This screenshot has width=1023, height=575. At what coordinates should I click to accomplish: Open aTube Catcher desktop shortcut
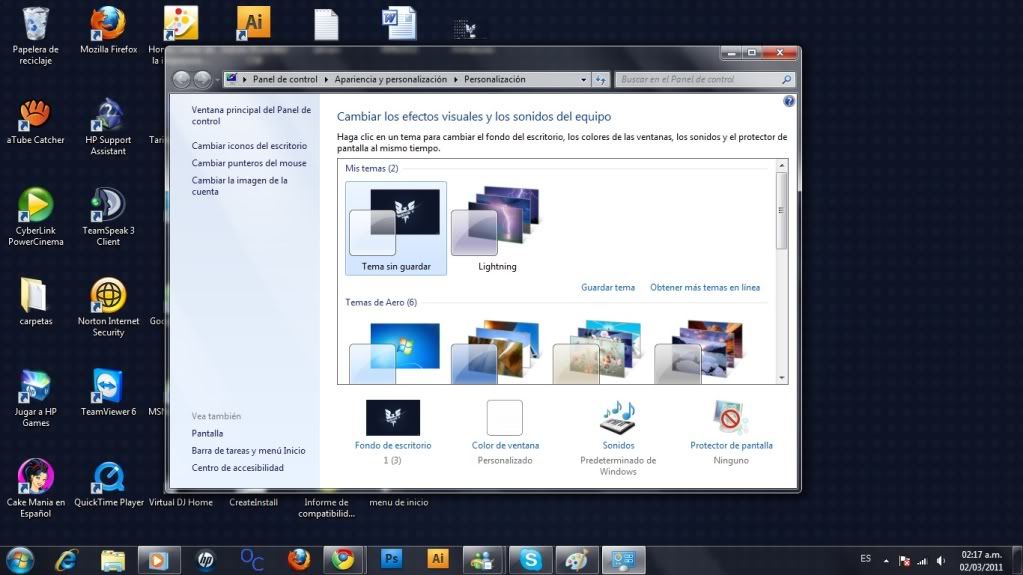35,121
